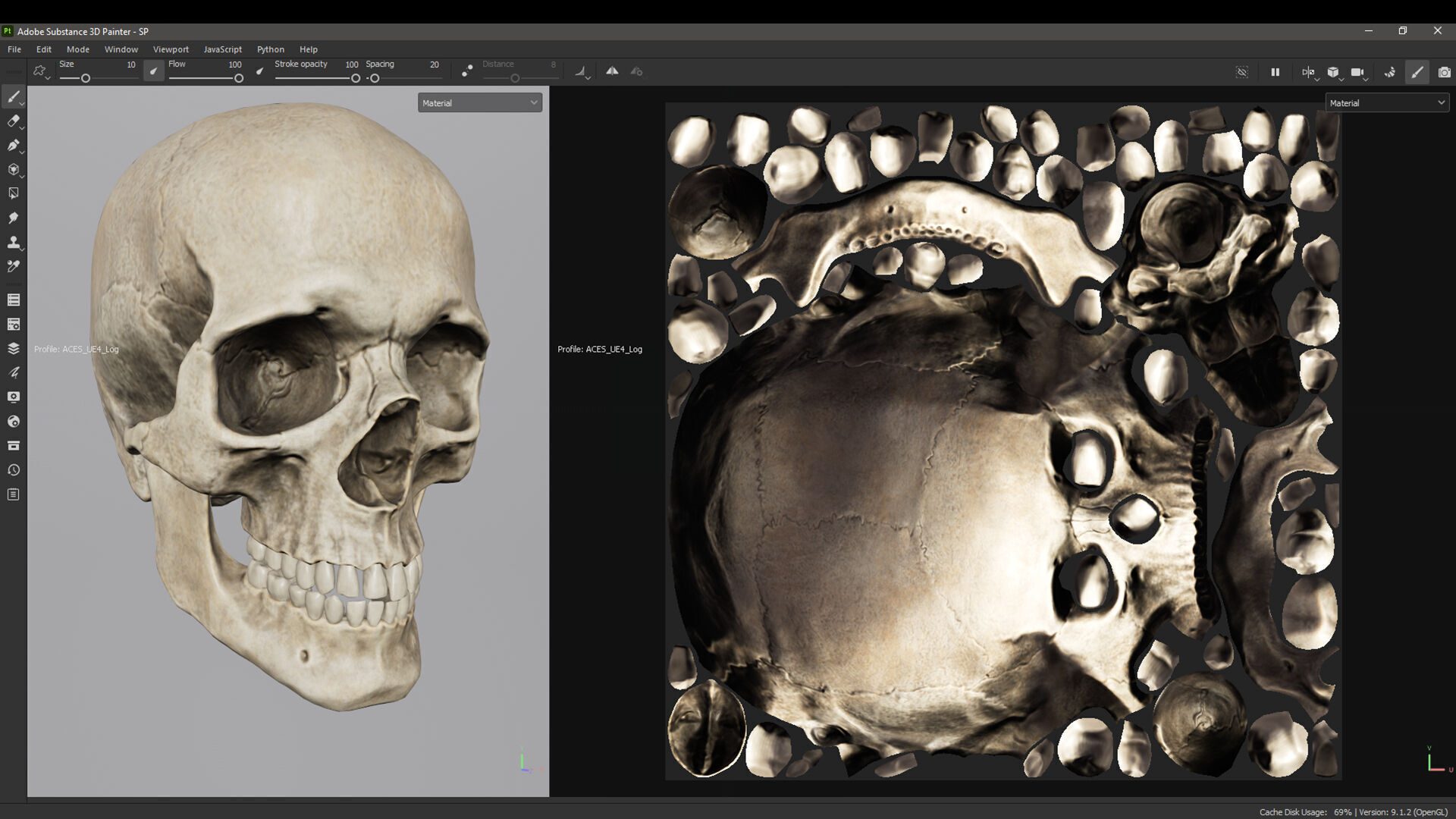The width and height of the screenshot is (1456, 819).
Task: Open viewport layout mode dropdown
Action: [x=1310, y=72]
